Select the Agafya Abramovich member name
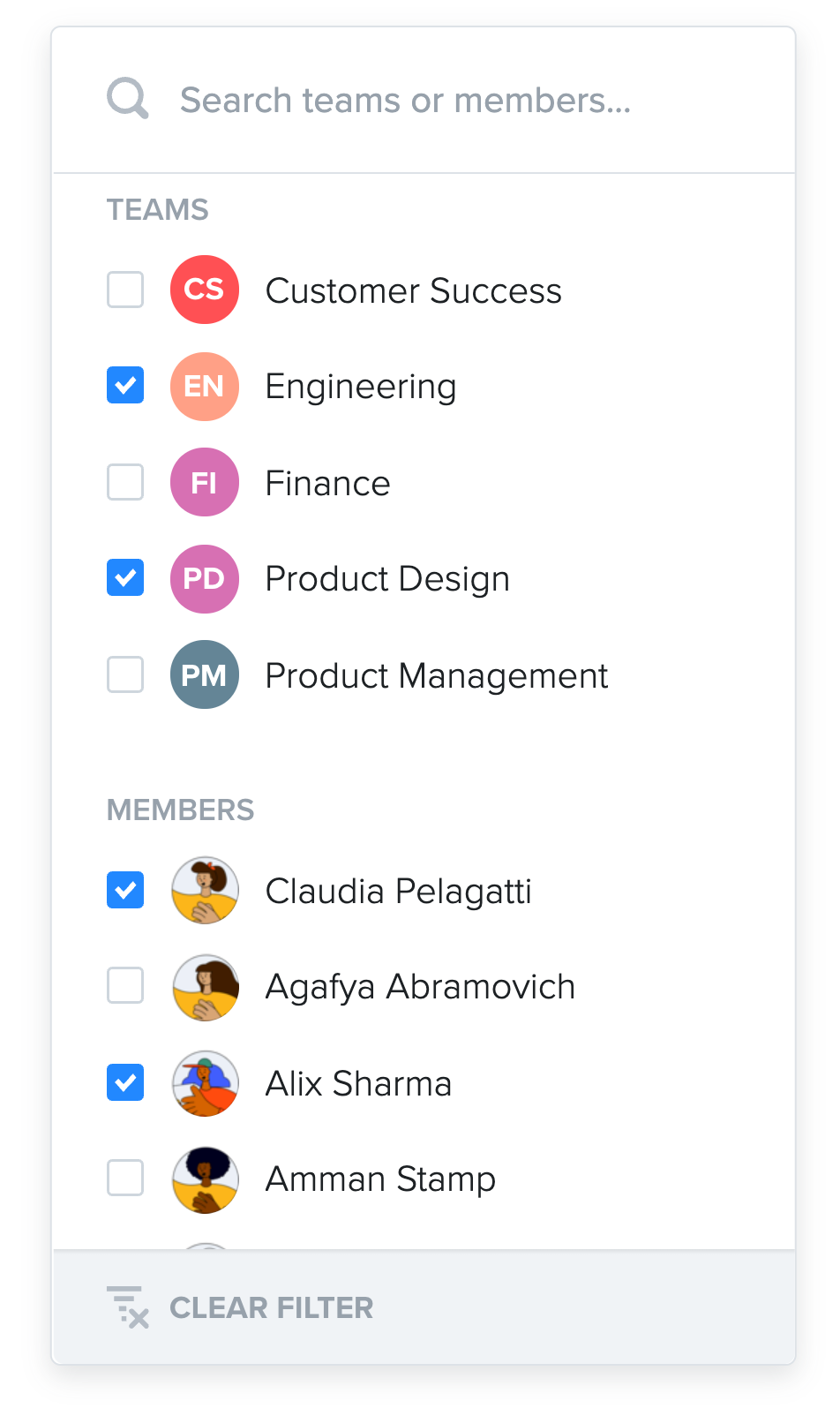This screenshot has height=1416, width=840. (420, 987)
